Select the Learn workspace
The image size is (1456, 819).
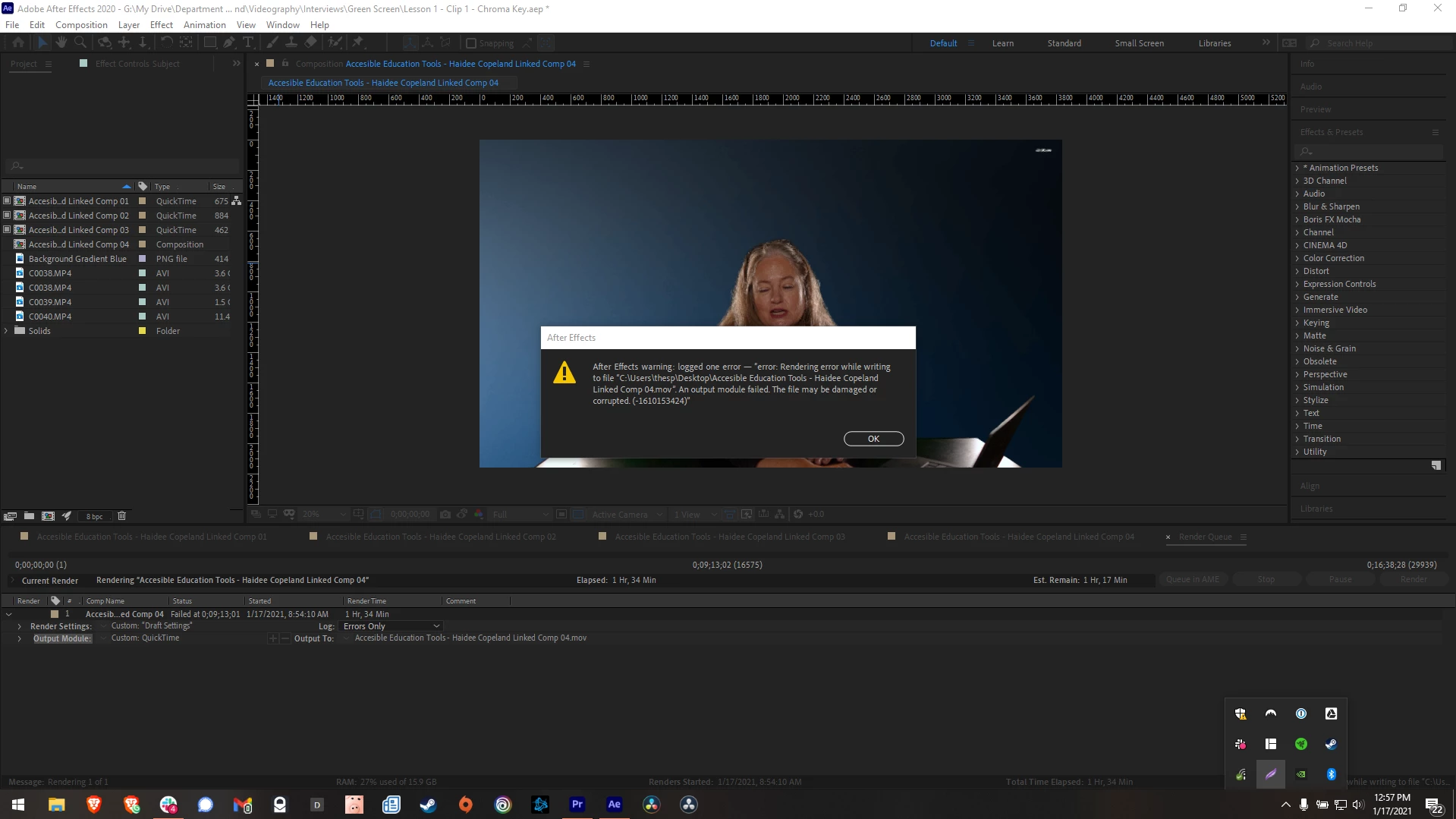pos(1002,43)
